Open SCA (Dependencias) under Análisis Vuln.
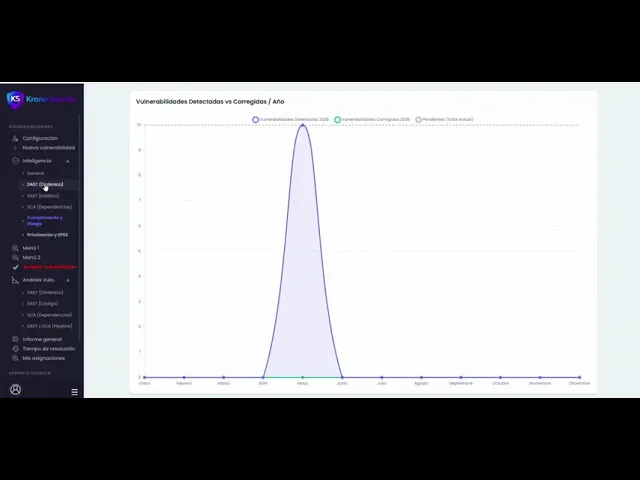640x480 pixels. (x=49, y=315)
